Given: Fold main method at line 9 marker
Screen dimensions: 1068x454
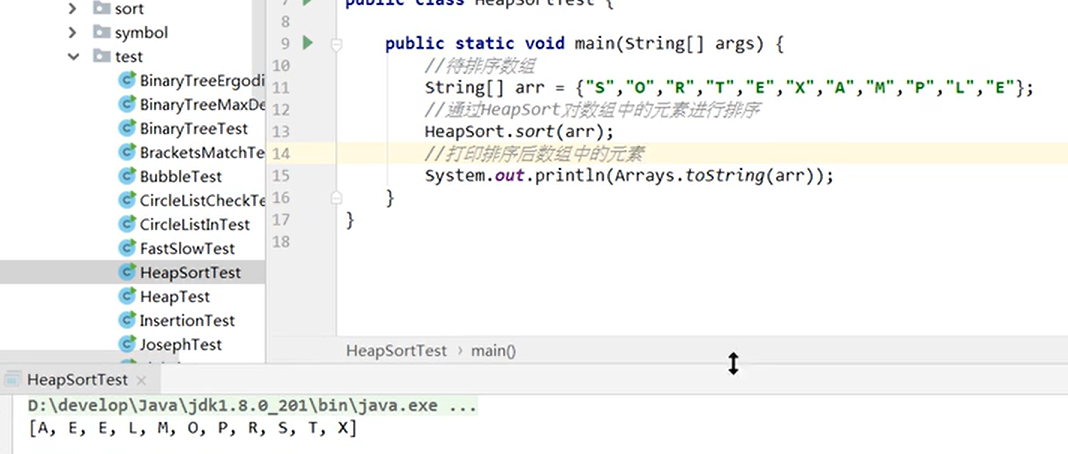Looking at the screenshot, I should (x=335, y=44).
